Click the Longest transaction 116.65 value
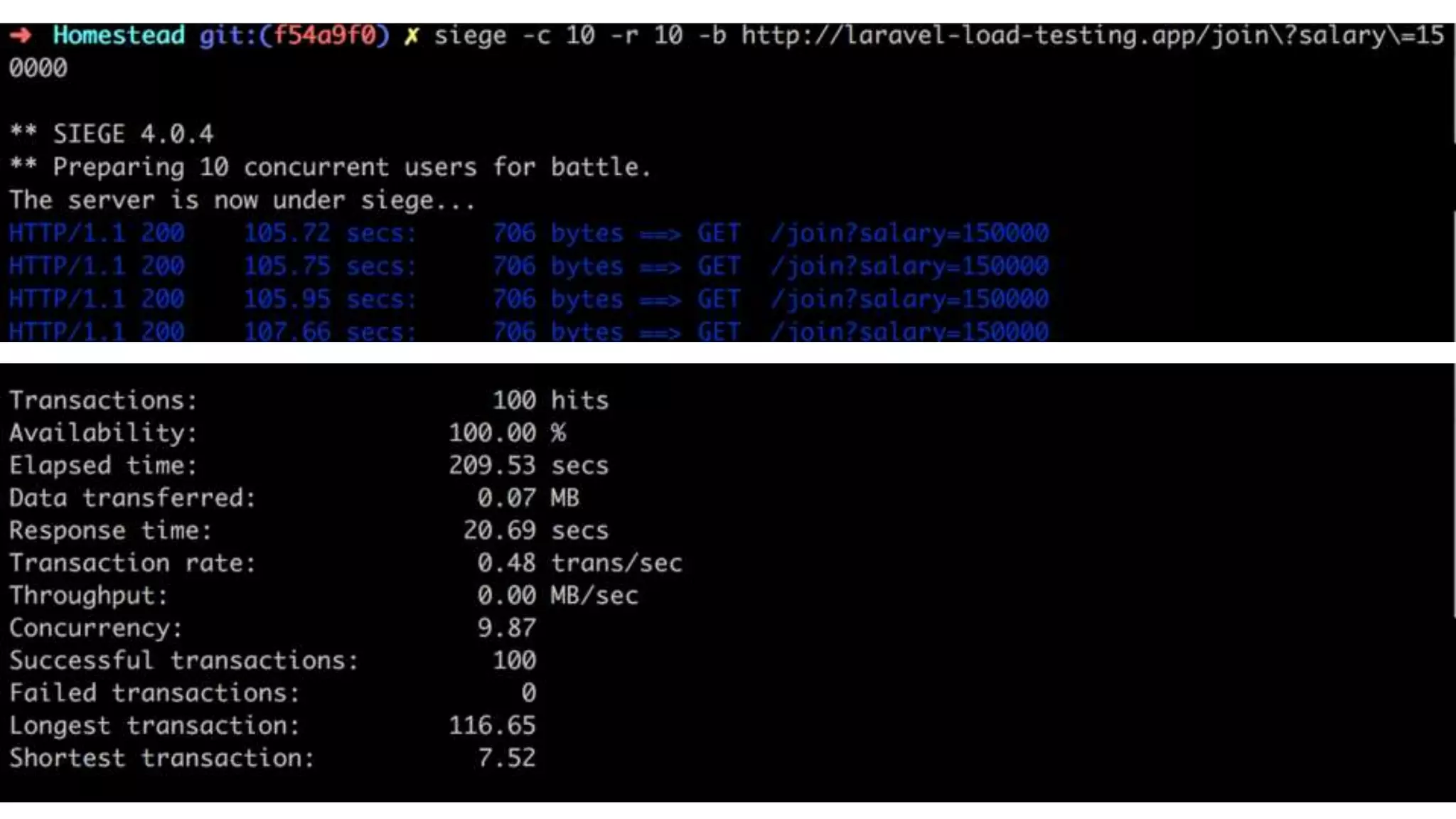Screen dimensions: 1456x819 tap(492, 725)
